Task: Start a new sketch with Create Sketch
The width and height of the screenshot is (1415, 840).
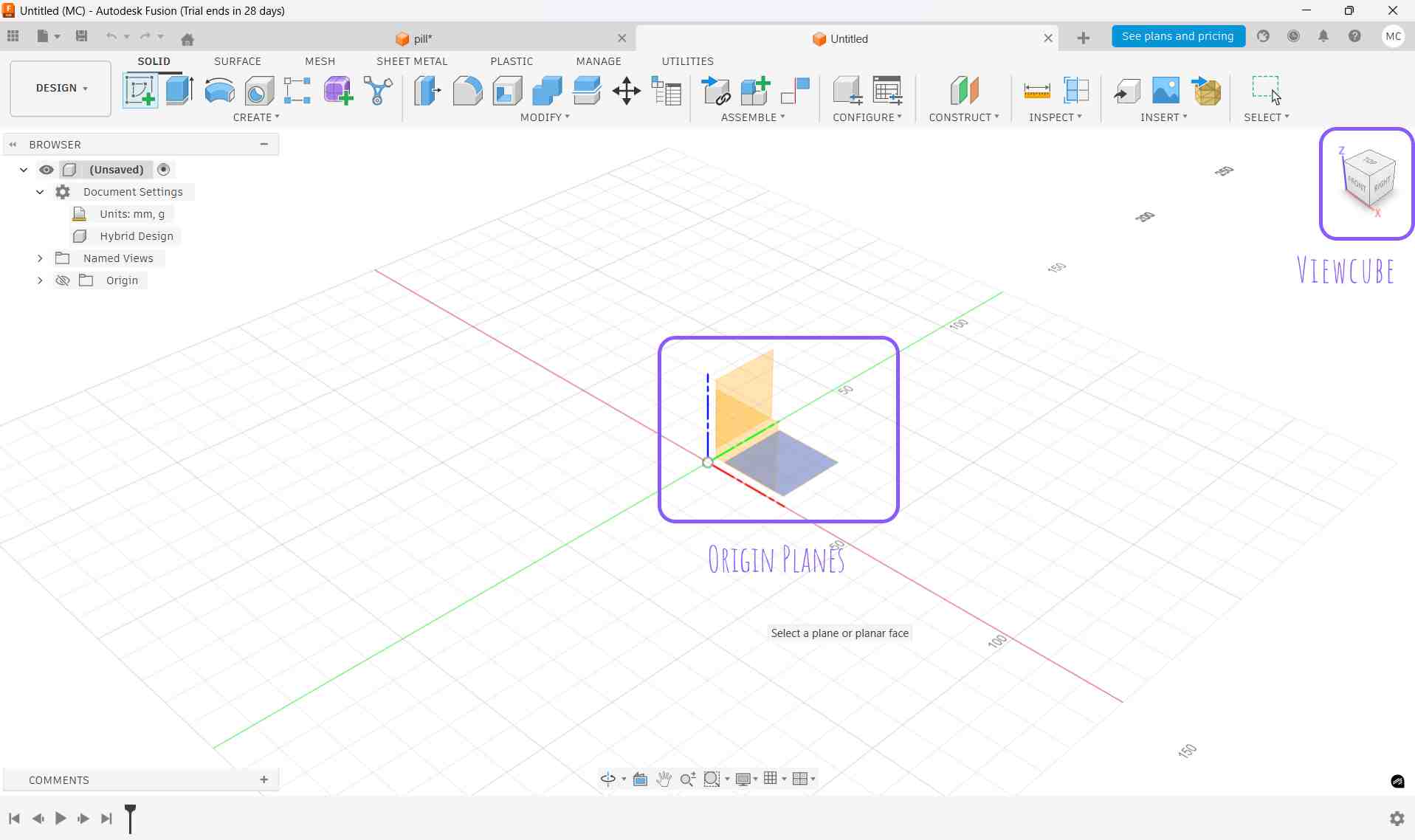Action: click(140, 91)
